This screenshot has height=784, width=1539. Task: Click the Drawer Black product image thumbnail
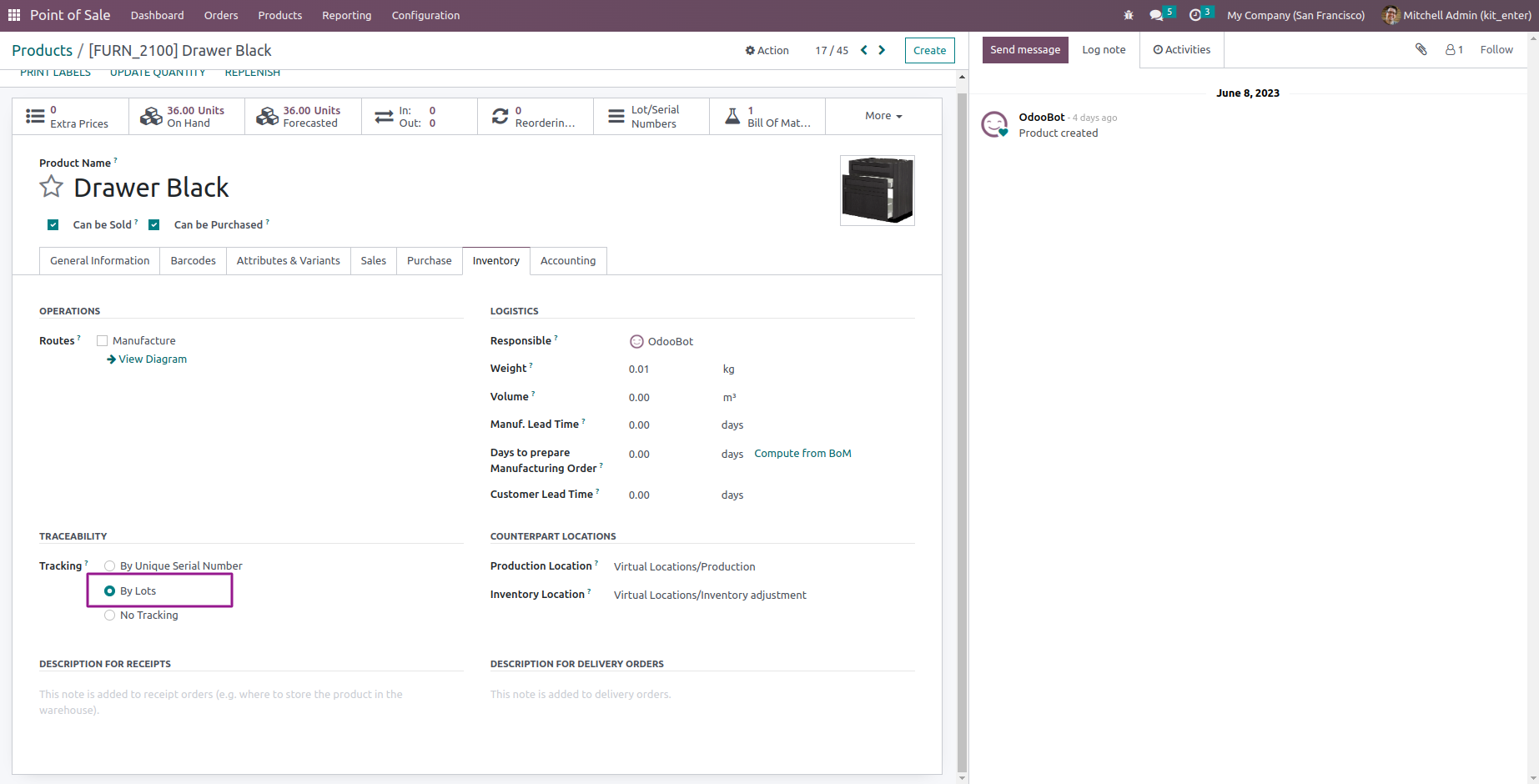tap(877, 190)
